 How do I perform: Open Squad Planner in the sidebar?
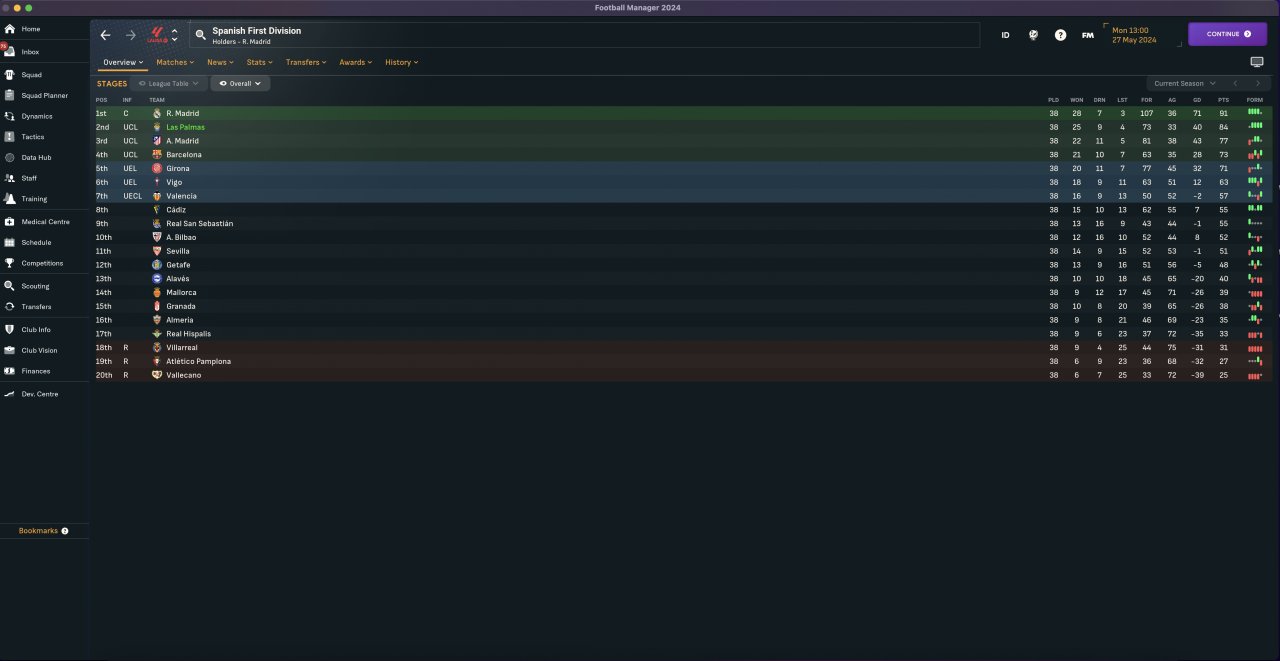click(44, 96)
